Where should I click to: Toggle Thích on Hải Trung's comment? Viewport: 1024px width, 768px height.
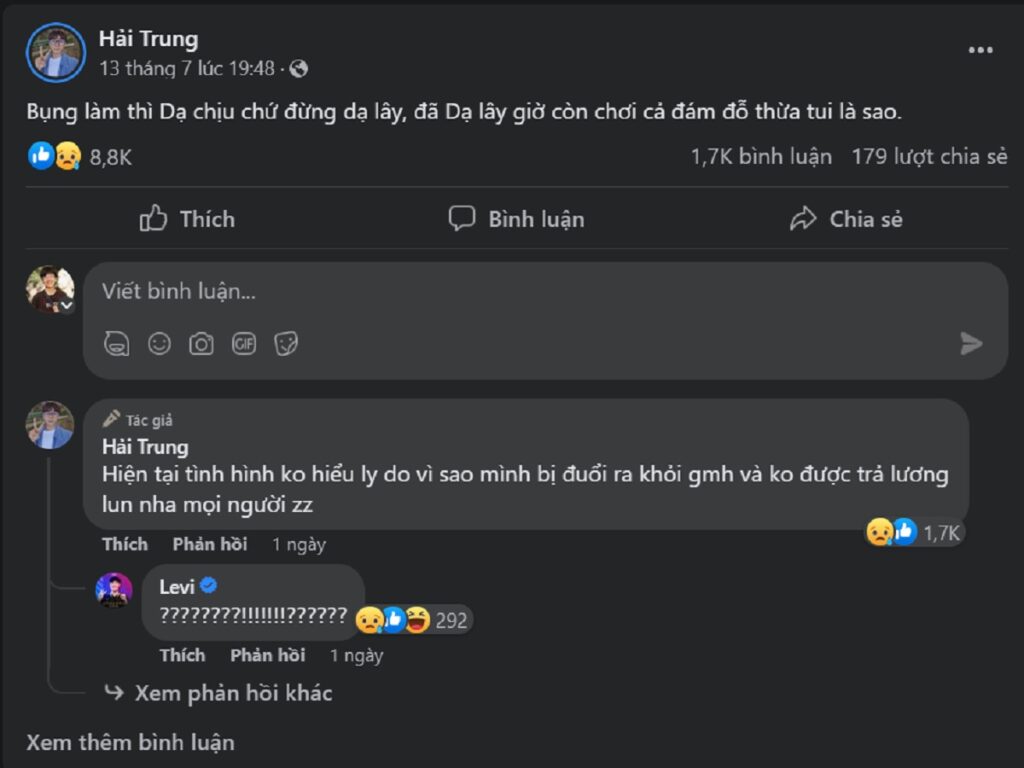pos(125,544)
